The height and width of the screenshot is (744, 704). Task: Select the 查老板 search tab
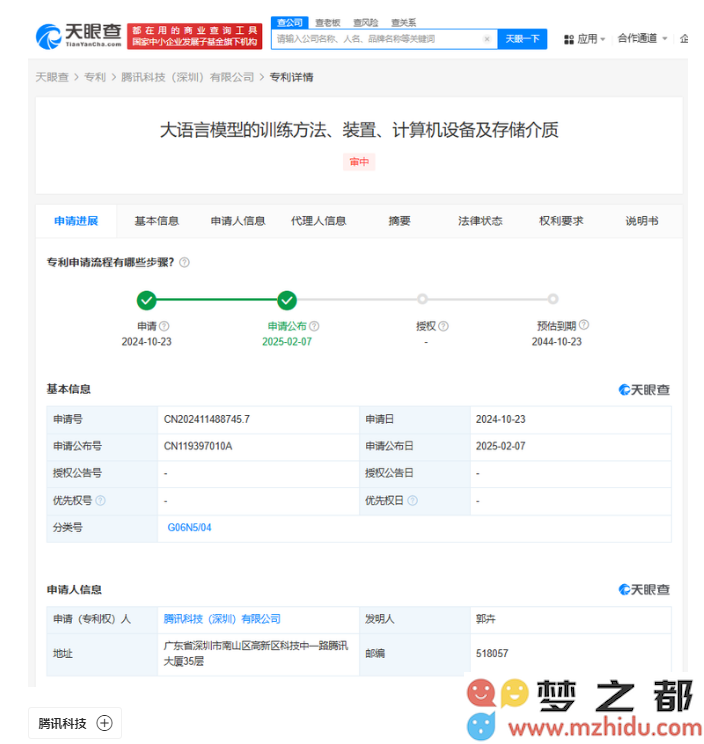click(327, 22)
